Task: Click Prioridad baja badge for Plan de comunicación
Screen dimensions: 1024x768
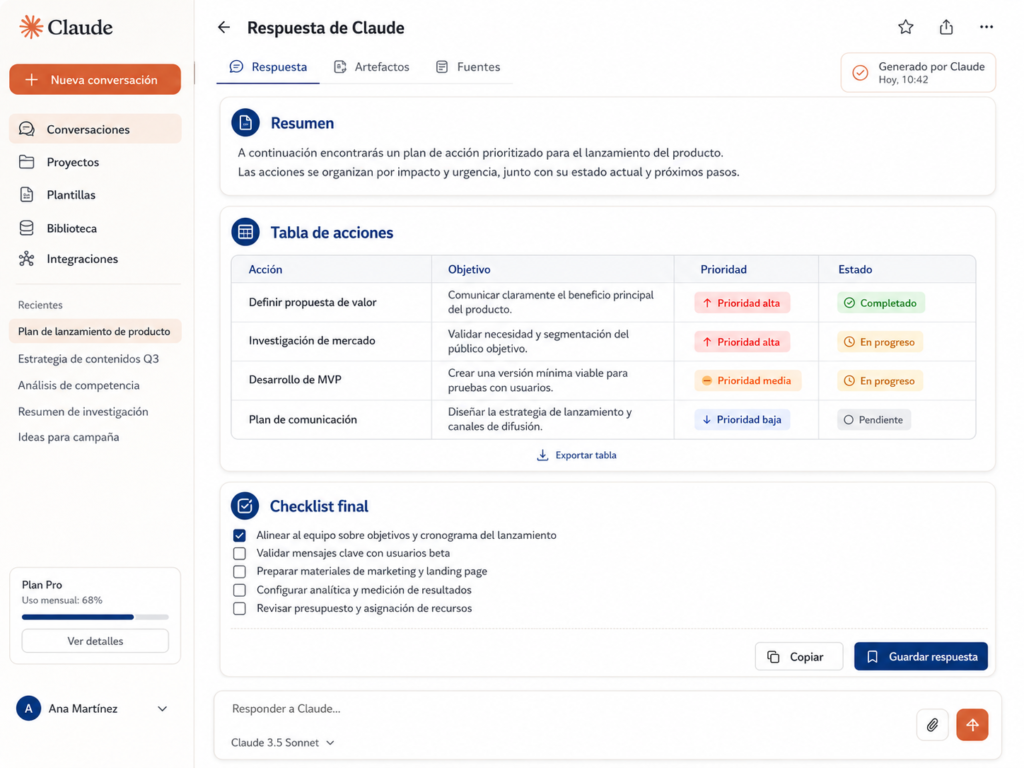Action: (x=742, y=419)
